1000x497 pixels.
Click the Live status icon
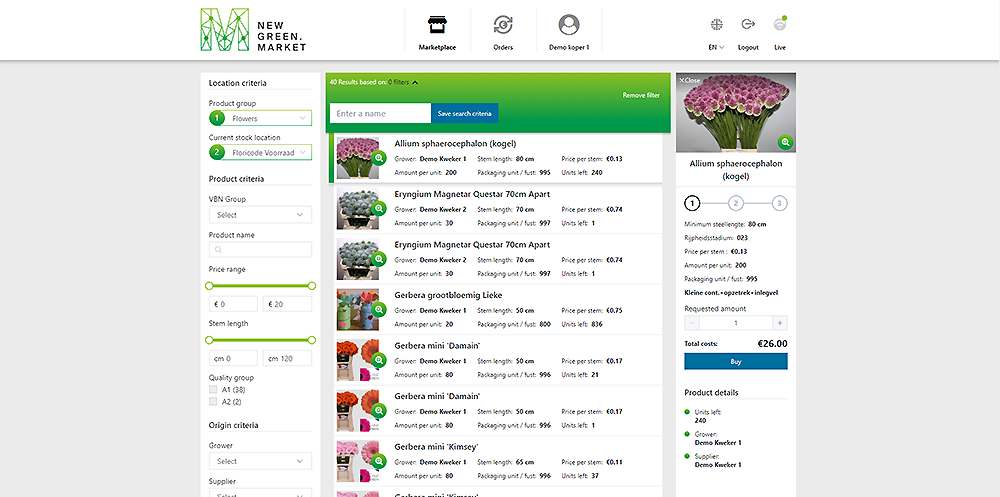[x=780, y=24]
